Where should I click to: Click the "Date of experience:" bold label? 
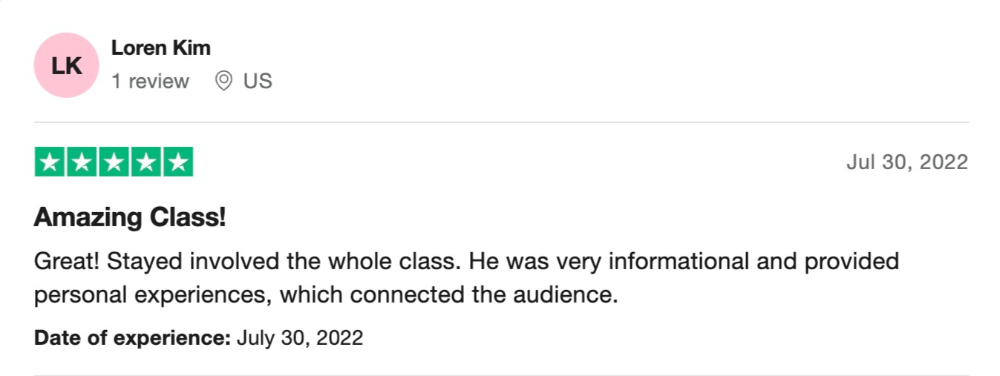tap(132, 338)
